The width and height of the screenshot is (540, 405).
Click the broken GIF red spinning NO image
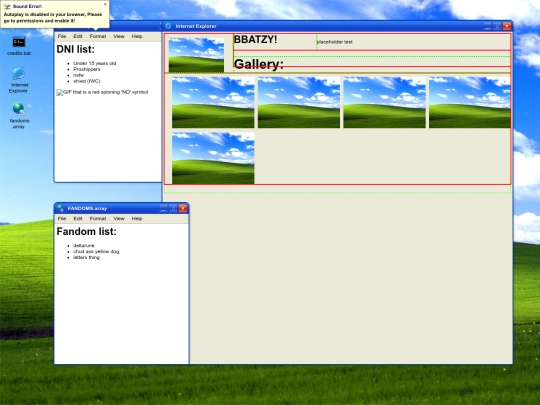102,92
